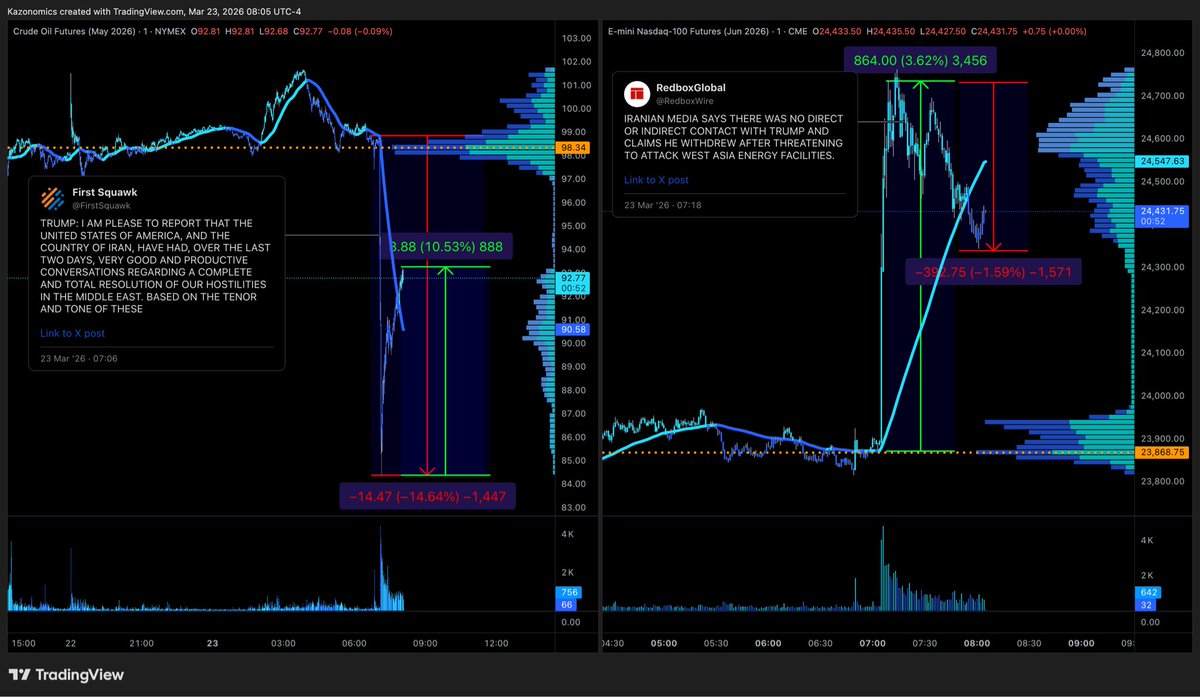Click the orange 23,868.75 price label
This screenshot has height=697, width=1200.
pos(1161,452)
